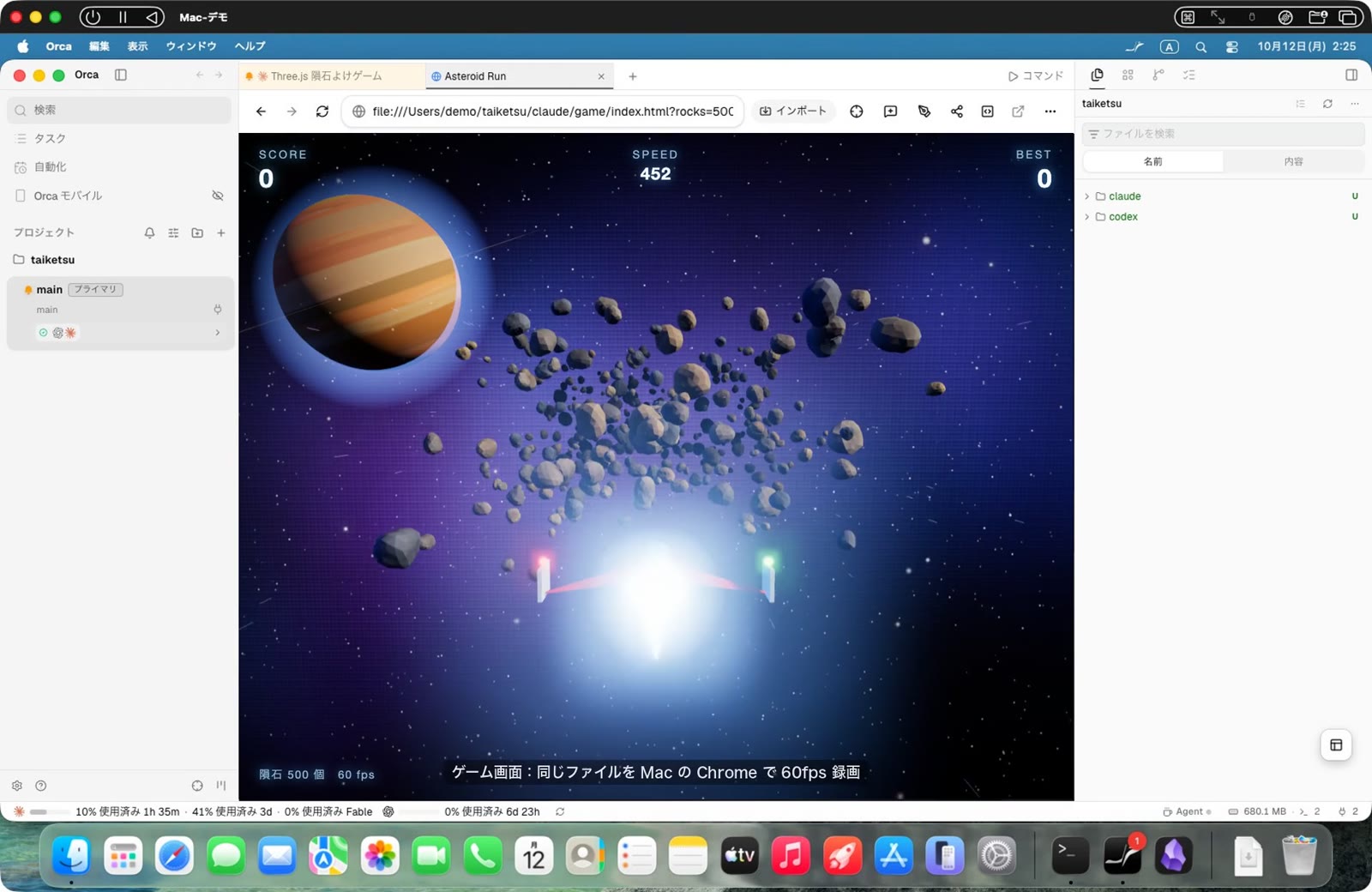The image size is (1372, 892).
Task: Expand the claude folder
Action: (1087, 196)
